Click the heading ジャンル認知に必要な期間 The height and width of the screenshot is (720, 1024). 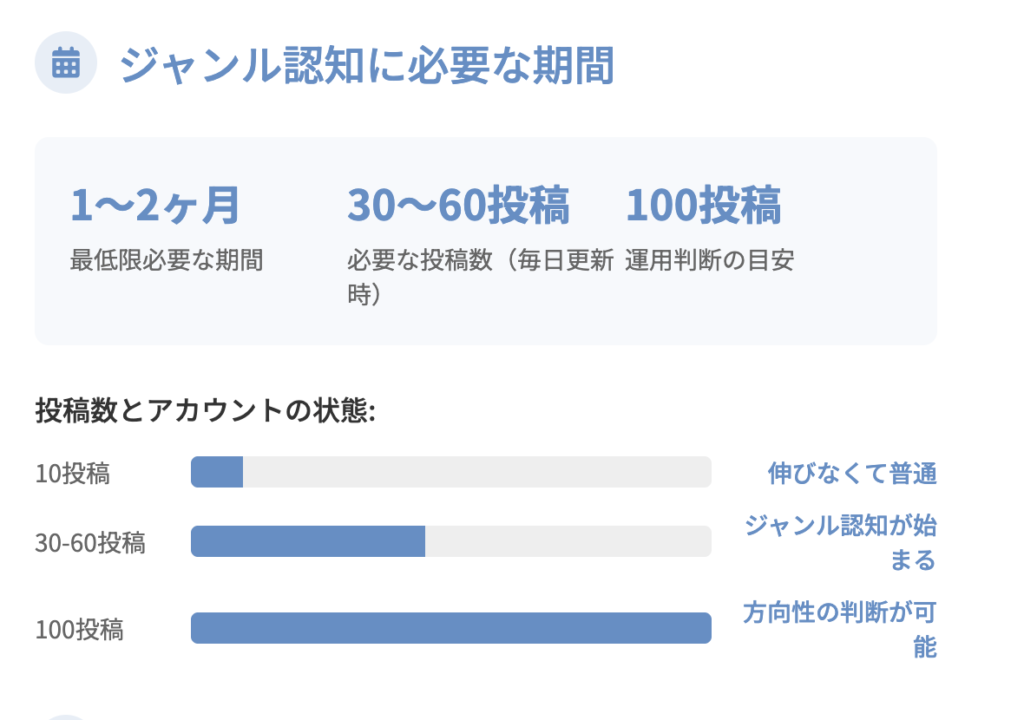pyautogui.click(x=366, y=65)
